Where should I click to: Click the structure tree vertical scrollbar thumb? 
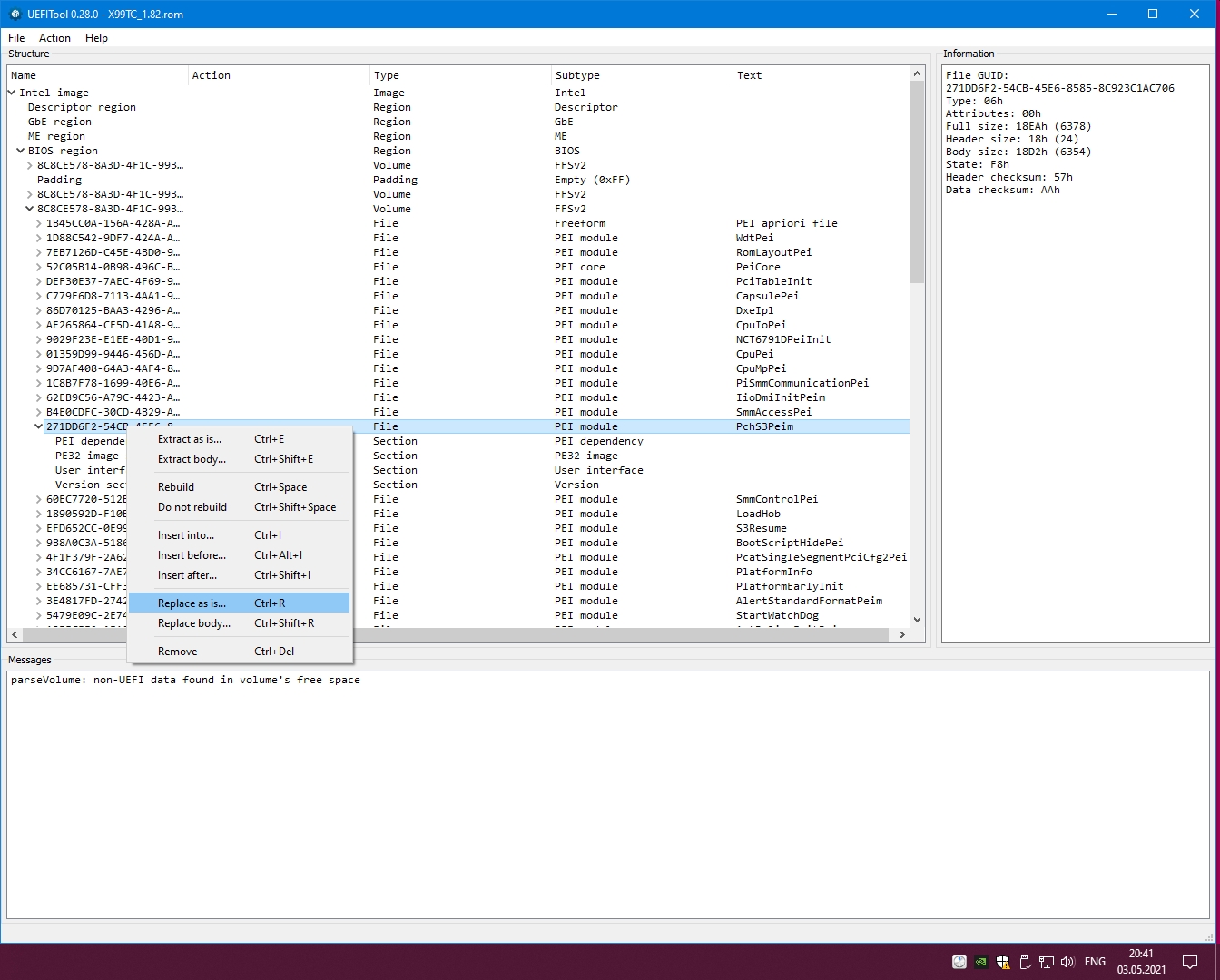pos(917,181)
